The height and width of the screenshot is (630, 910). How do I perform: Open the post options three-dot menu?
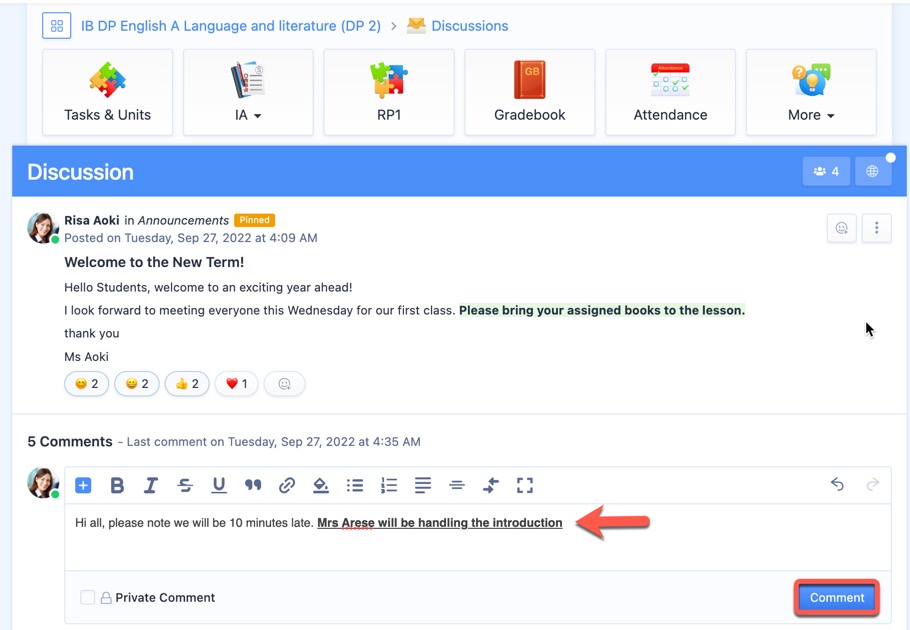876,228
